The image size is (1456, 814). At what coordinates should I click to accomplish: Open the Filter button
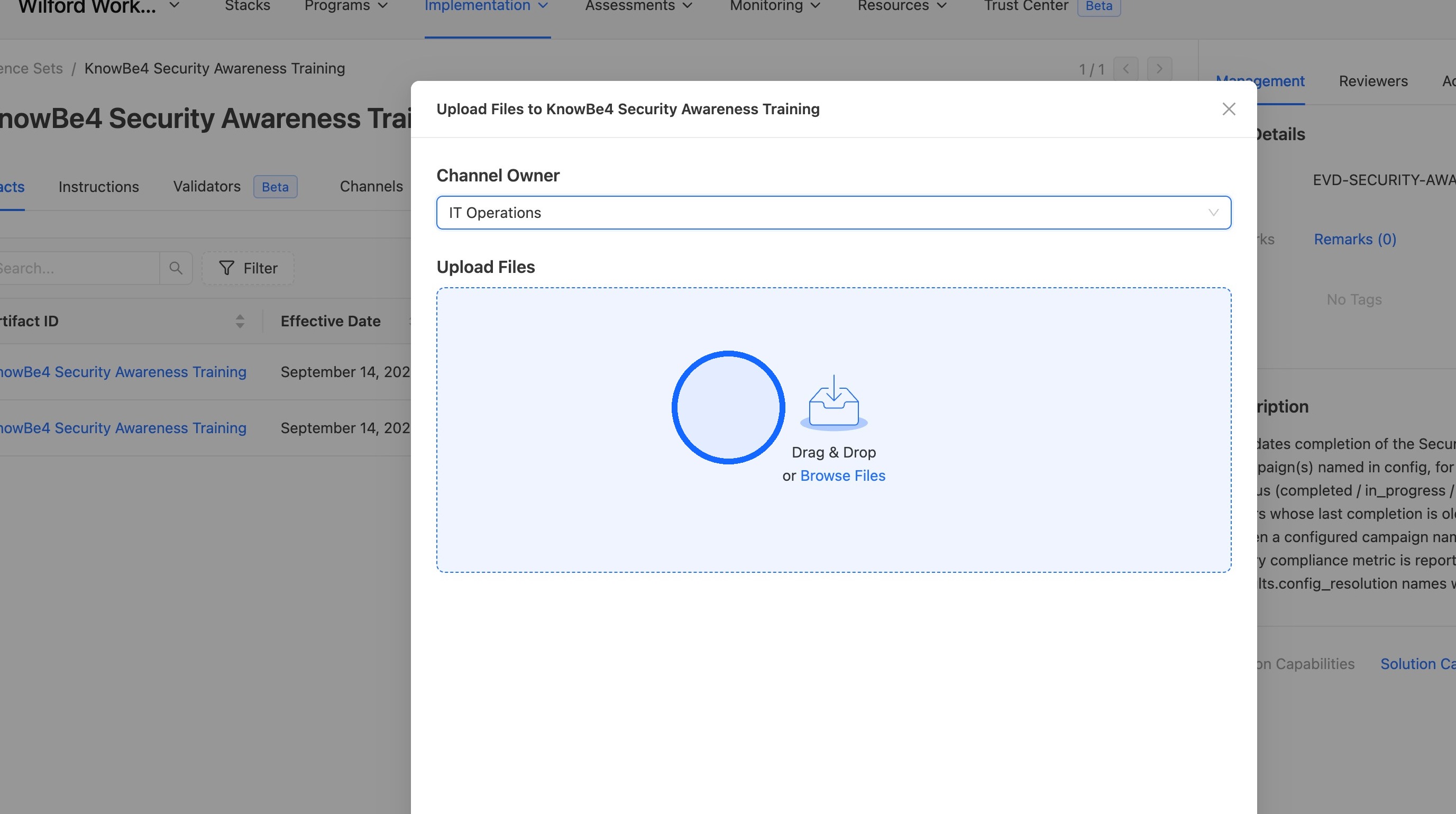(x=248, y=268)
